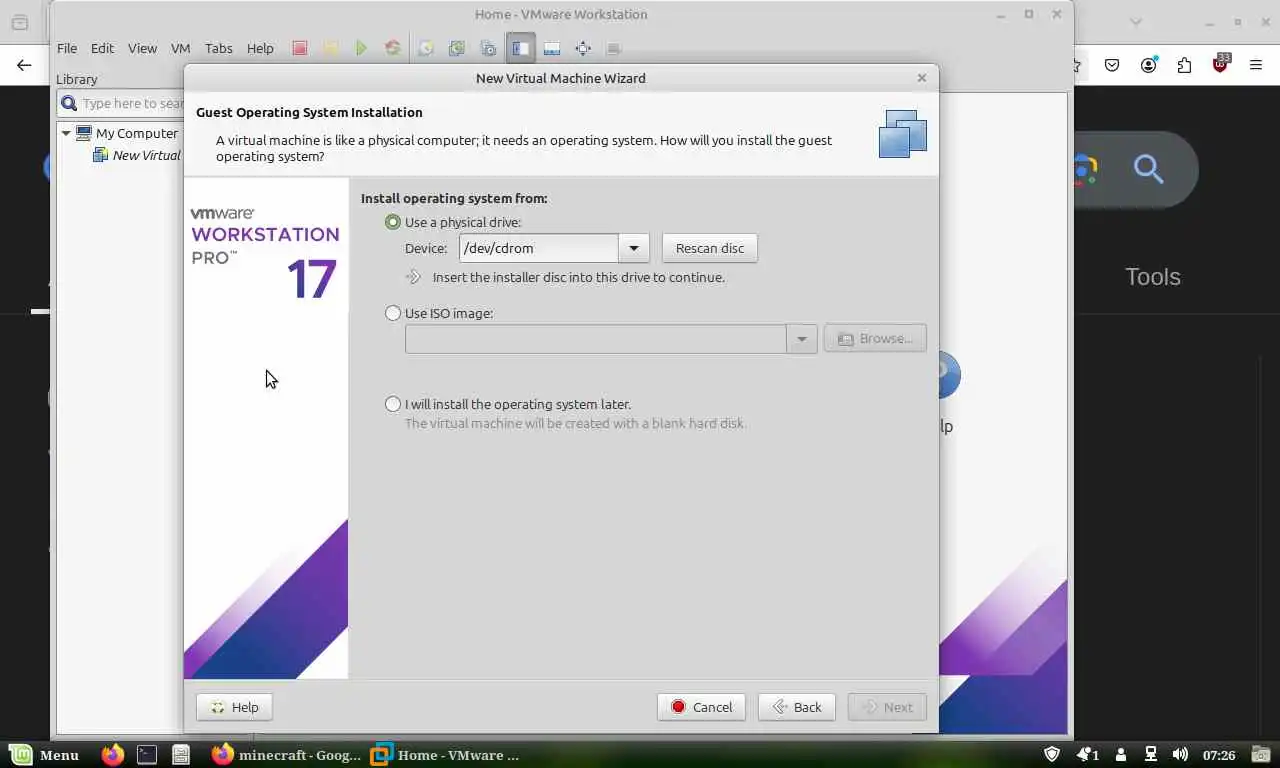Click the library search magnifier icon

(x=69, y=103)
